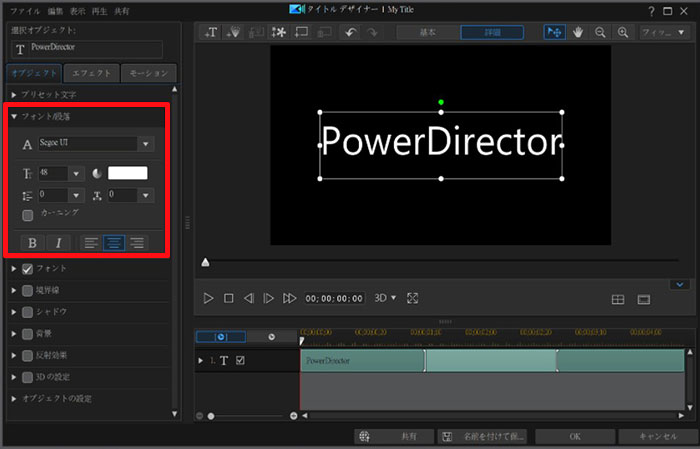Viewport: 700px width, 449px height.
Task: Center-align the text
Action: coord(114,243)
